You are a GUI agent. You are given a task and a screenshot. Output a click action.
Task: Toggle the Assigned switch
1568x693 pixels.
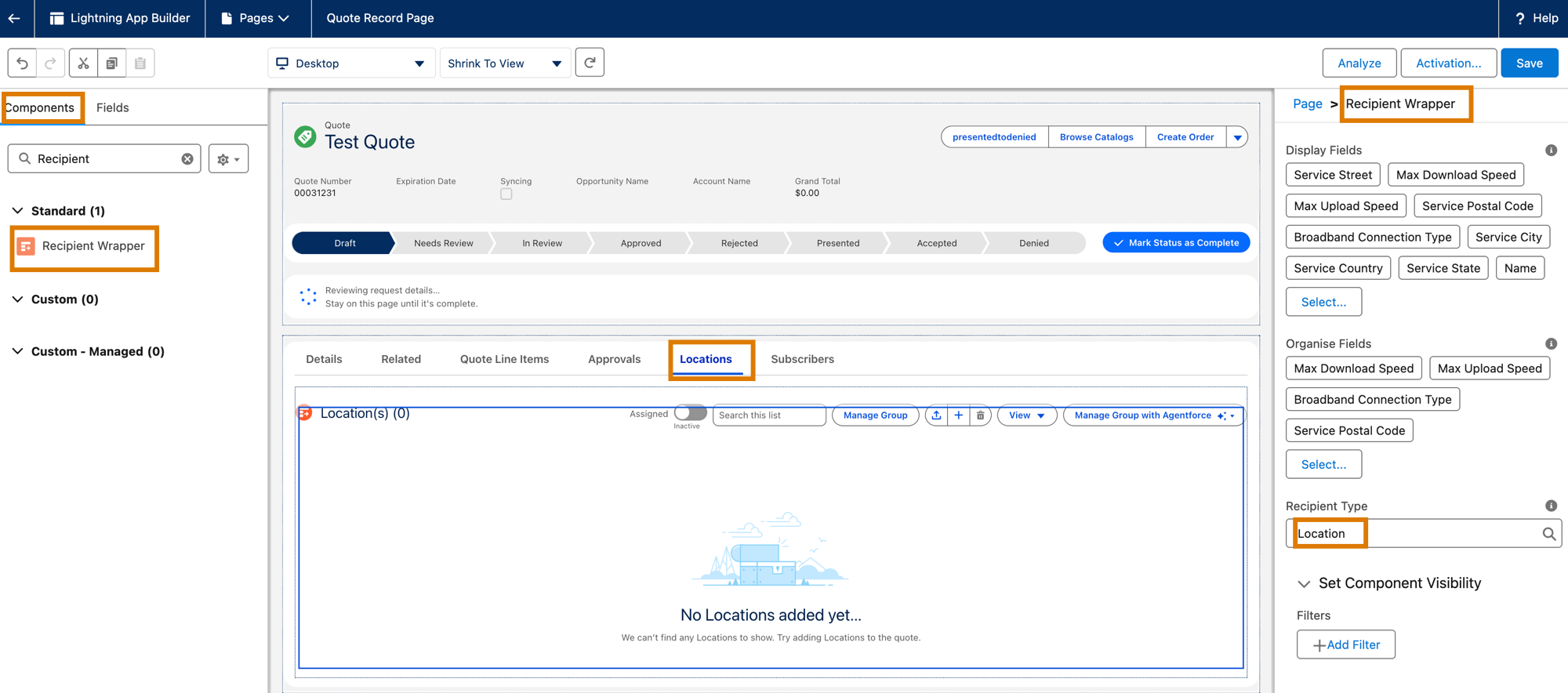tap(691, 413)
